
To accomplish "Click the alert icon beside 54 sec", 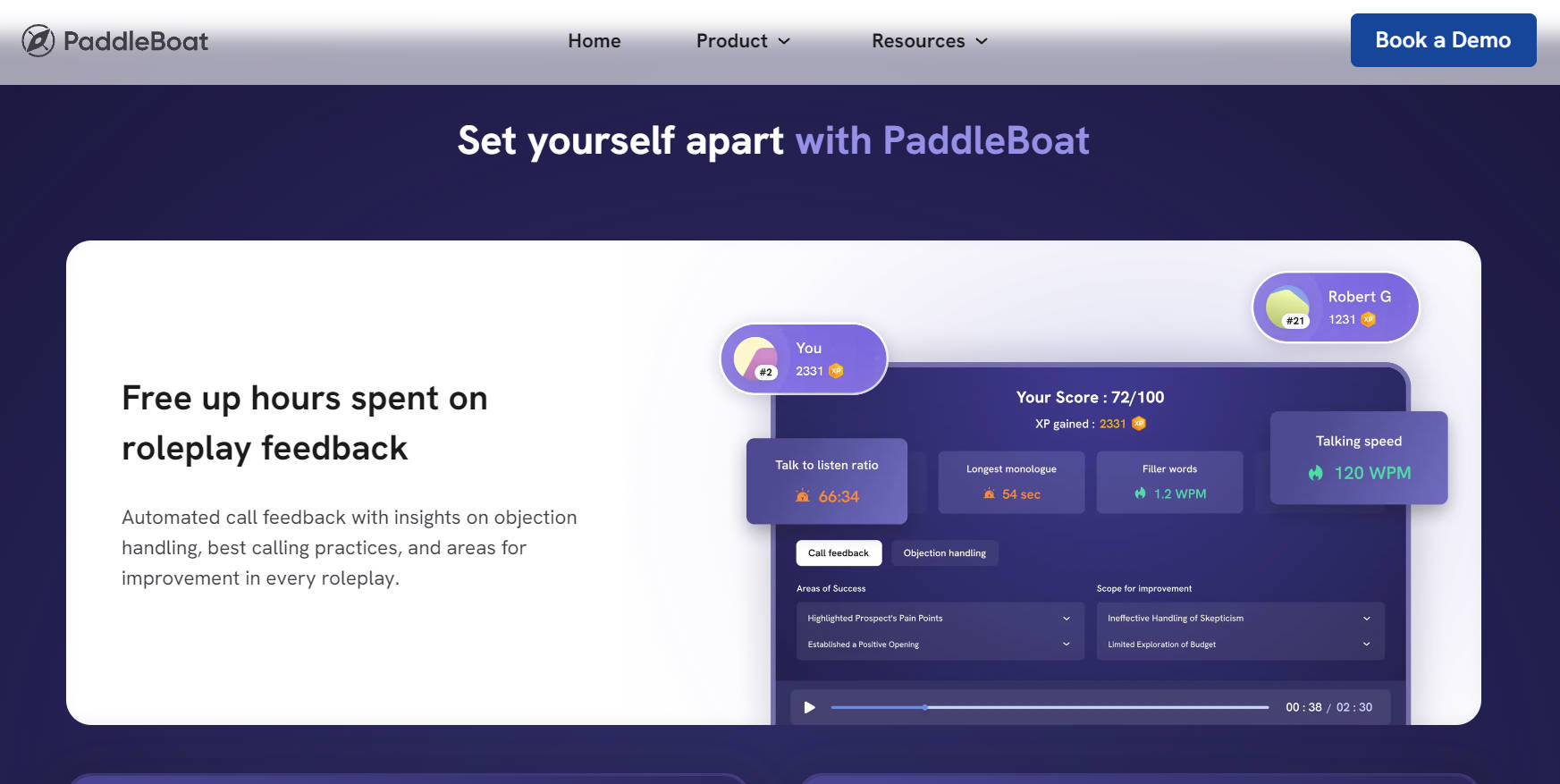I will [989, 493].
